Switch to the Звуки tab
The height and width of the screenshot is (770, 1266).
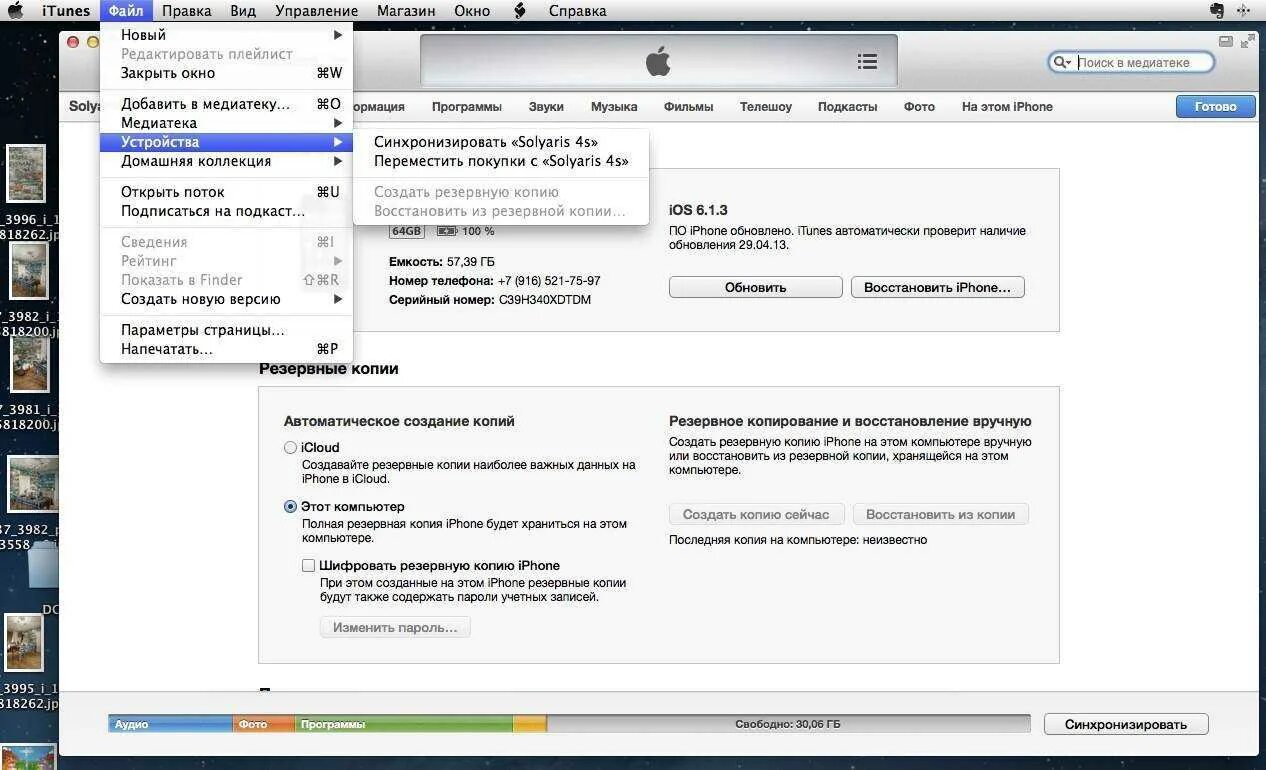tap(546, 107)
